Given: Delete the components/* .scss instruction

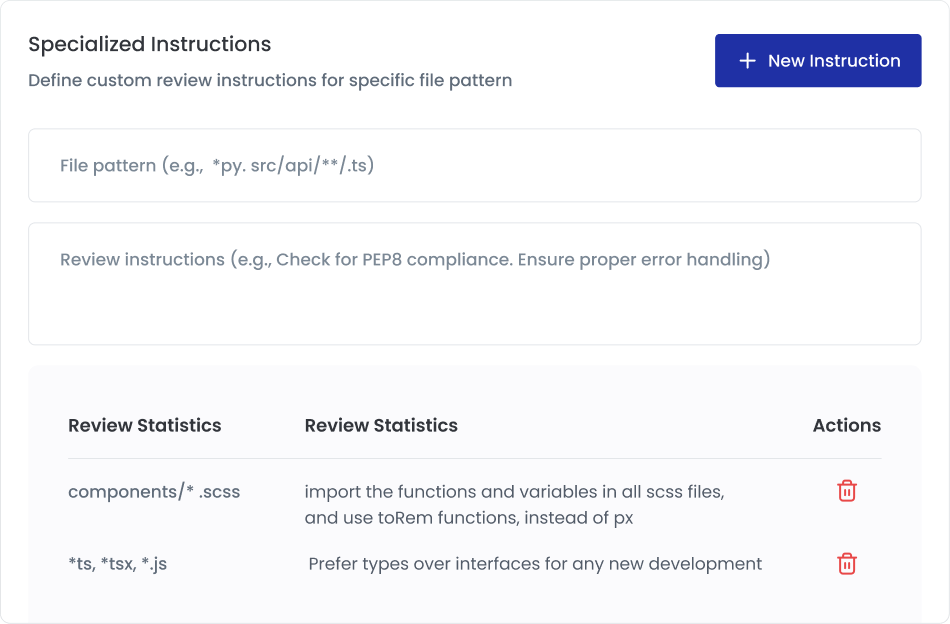Looking at the screenshot, I should click(846, 491).
